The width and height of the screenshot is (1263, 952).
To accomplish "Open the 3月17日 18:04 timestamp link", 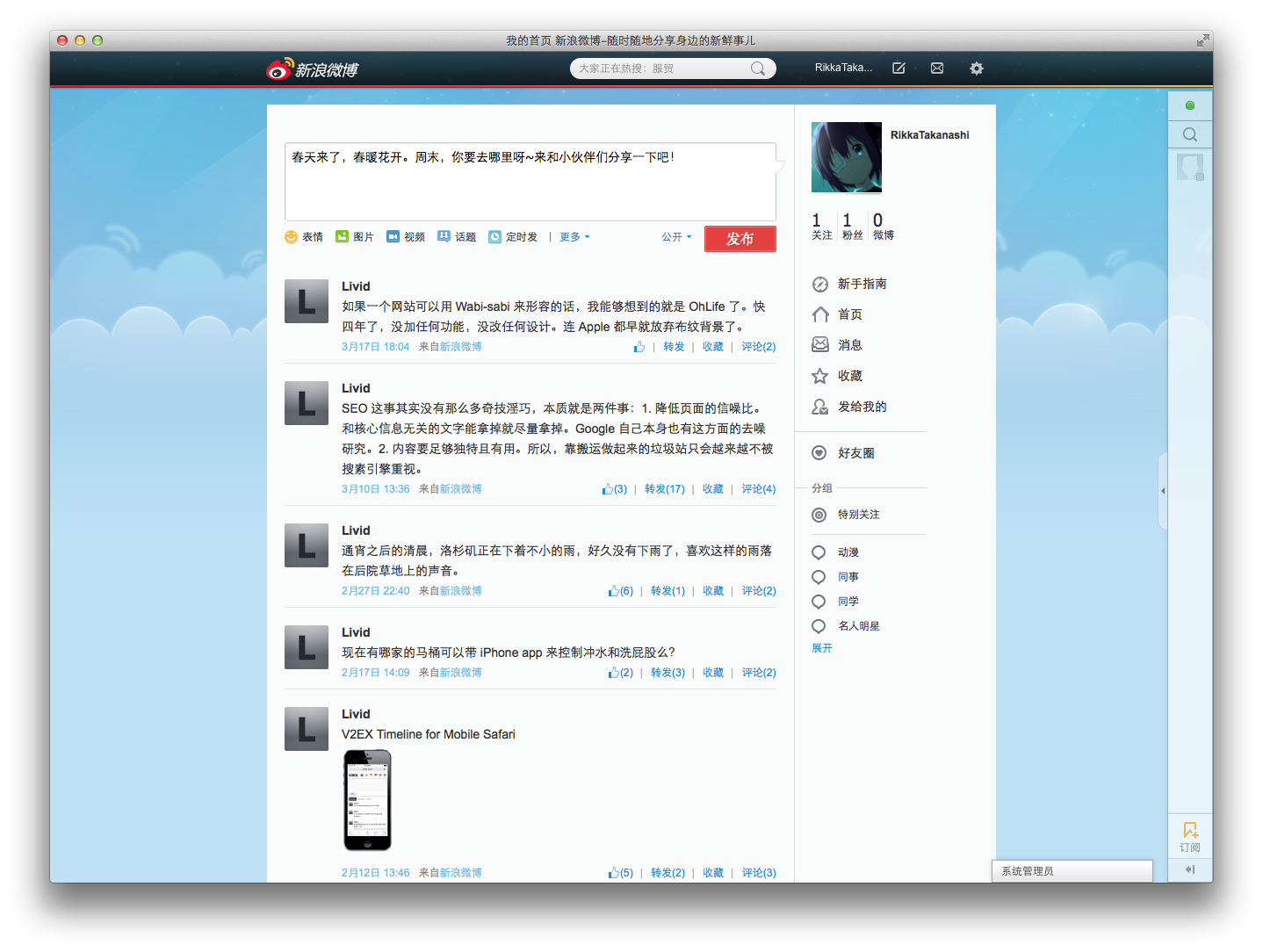I will tap(375, 347).
